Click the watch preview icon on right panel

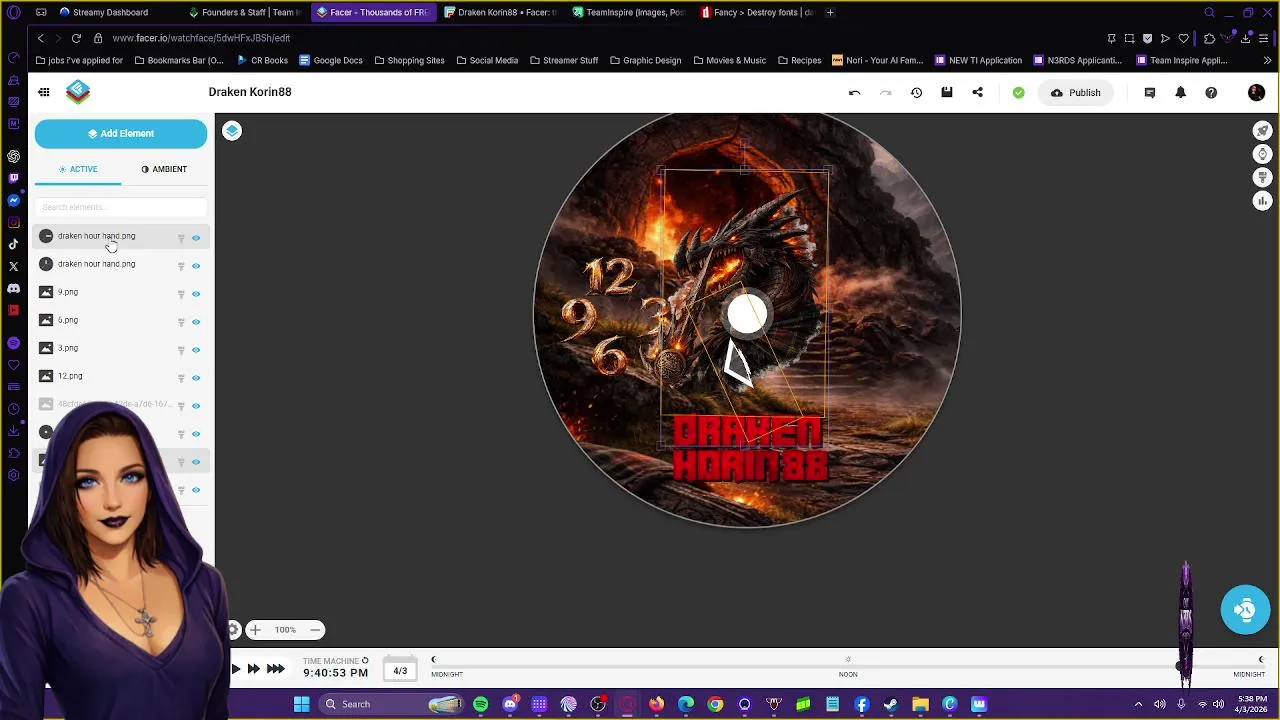coord(1263,154)
